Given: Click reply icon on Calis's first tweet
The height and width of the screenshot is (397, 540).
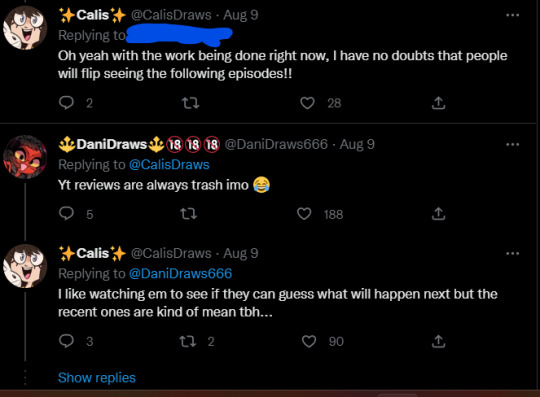Looking at the screenshot, I should coord(66,103).
